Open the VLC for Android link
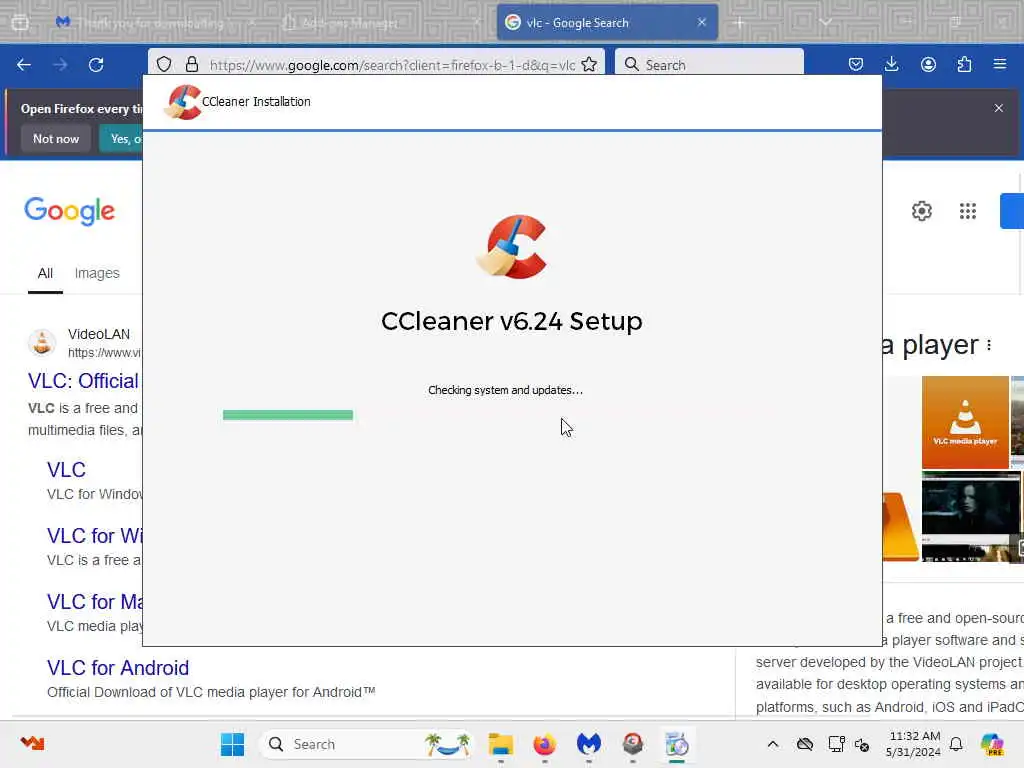This screenshot has width=1024, height=768. pyautogui.click(x=118, y=667)
